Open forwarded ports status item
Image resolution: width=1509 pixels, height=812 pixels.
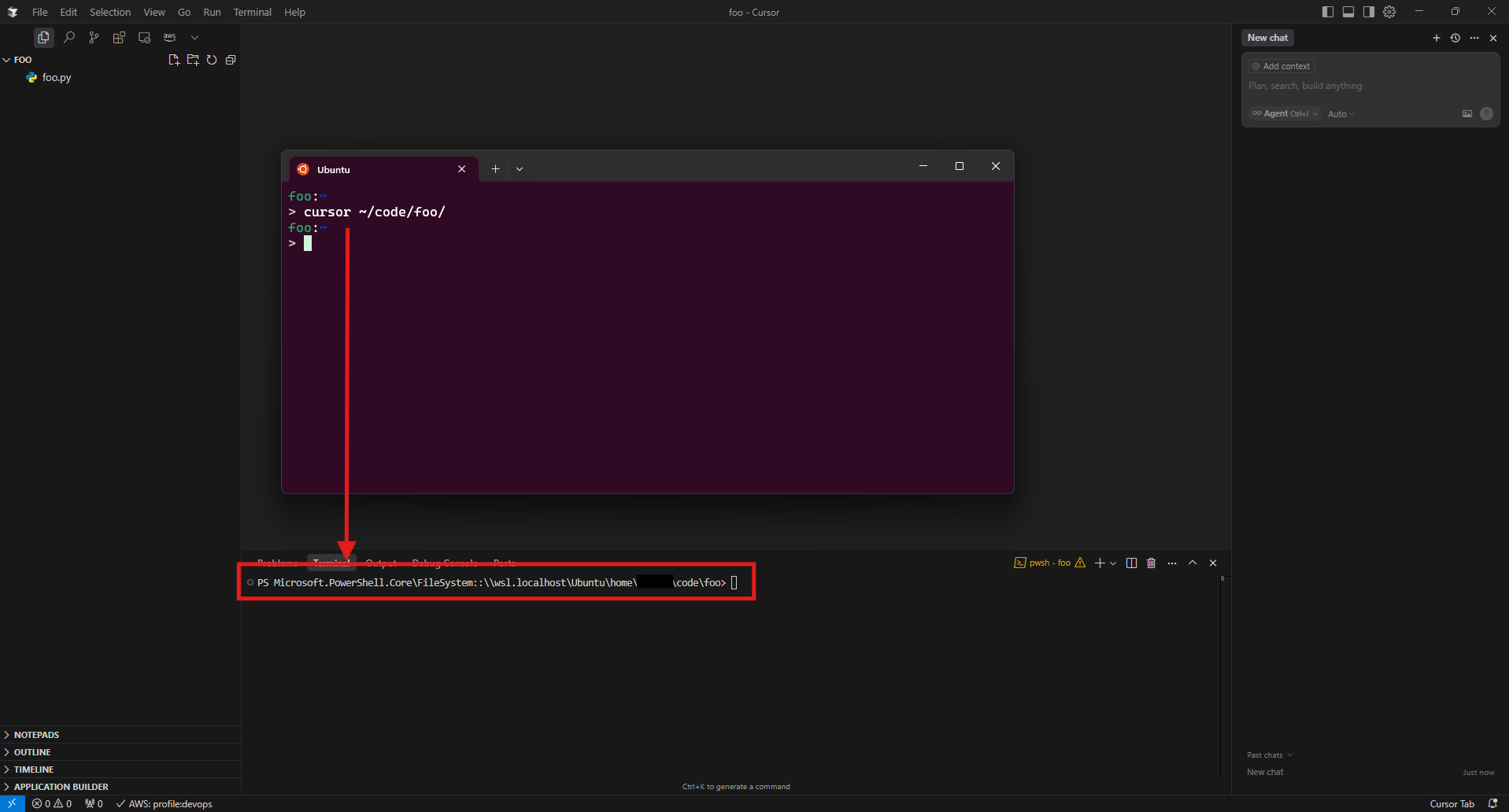(94, 803)
